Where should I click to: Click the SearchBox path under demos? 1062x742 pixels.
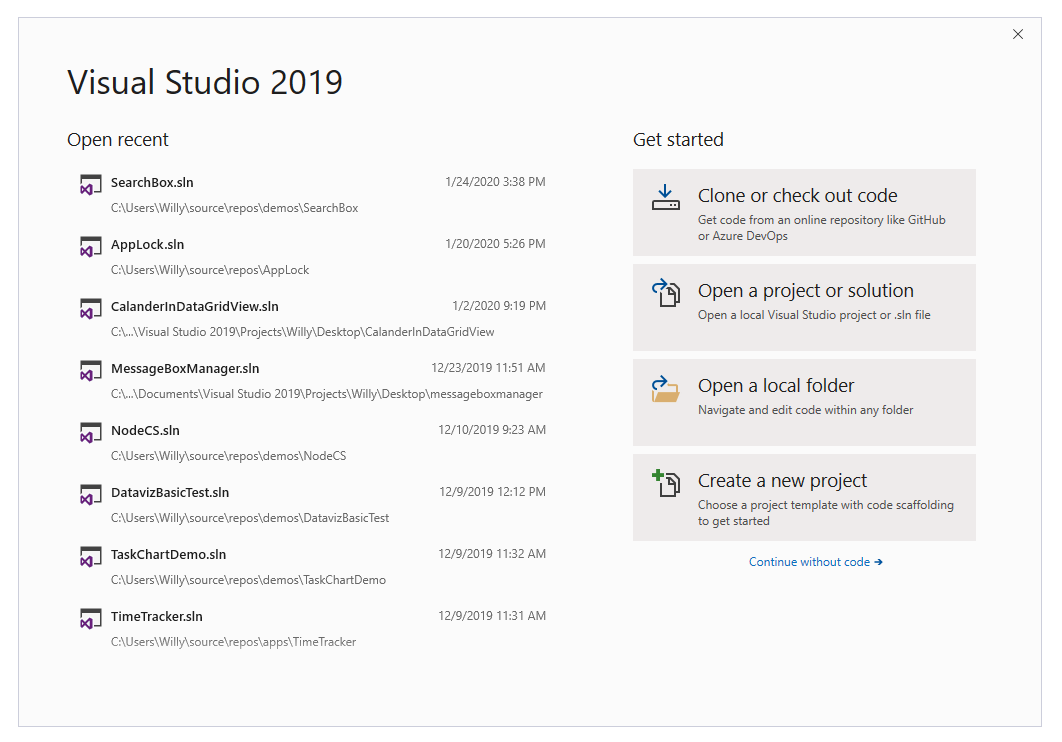(234, 208)
